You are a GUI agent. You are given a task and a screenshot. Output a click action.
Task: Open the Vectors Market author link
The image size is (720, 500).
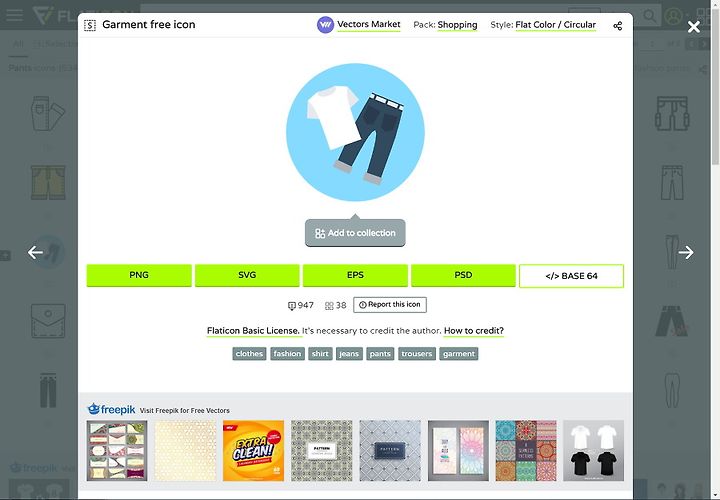(x=369, y=24)
